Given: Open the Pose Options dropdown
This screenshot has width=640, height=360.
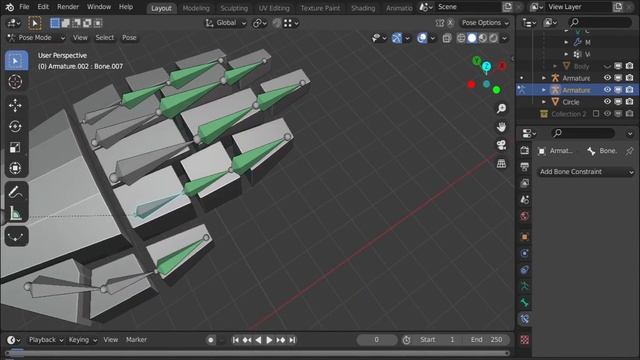Looking at the screenshot, I should click(485, 23).
